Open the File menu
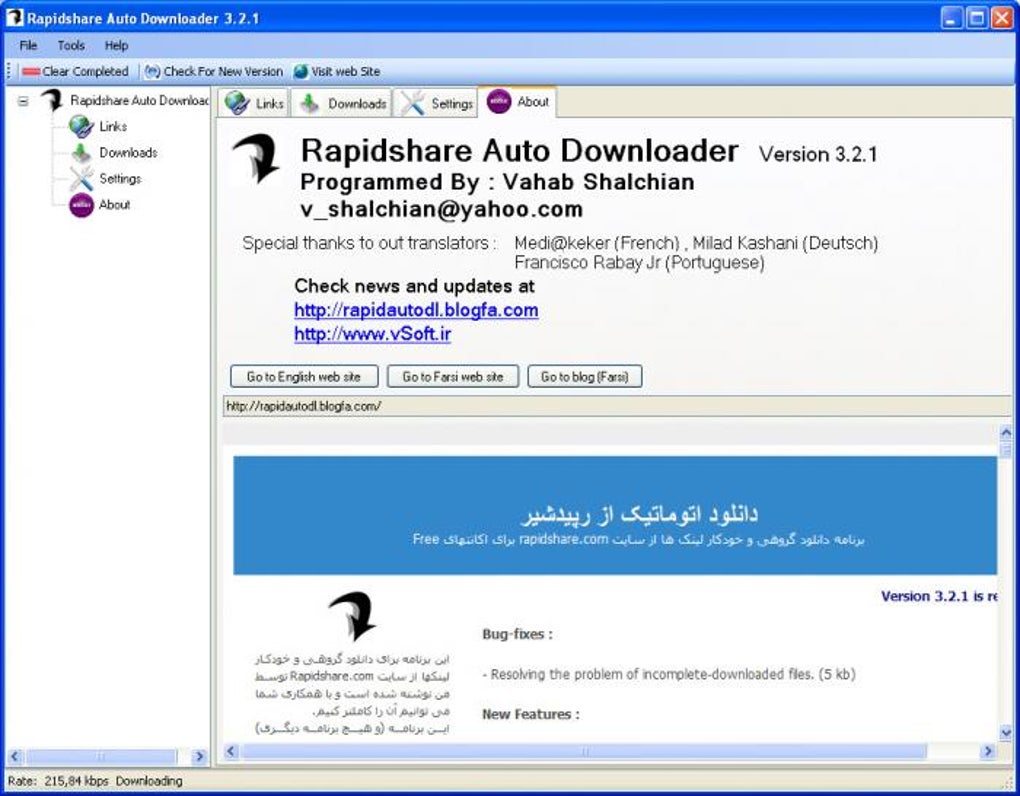The width and height of the screenshot is (1020, 796). point(28,46)
